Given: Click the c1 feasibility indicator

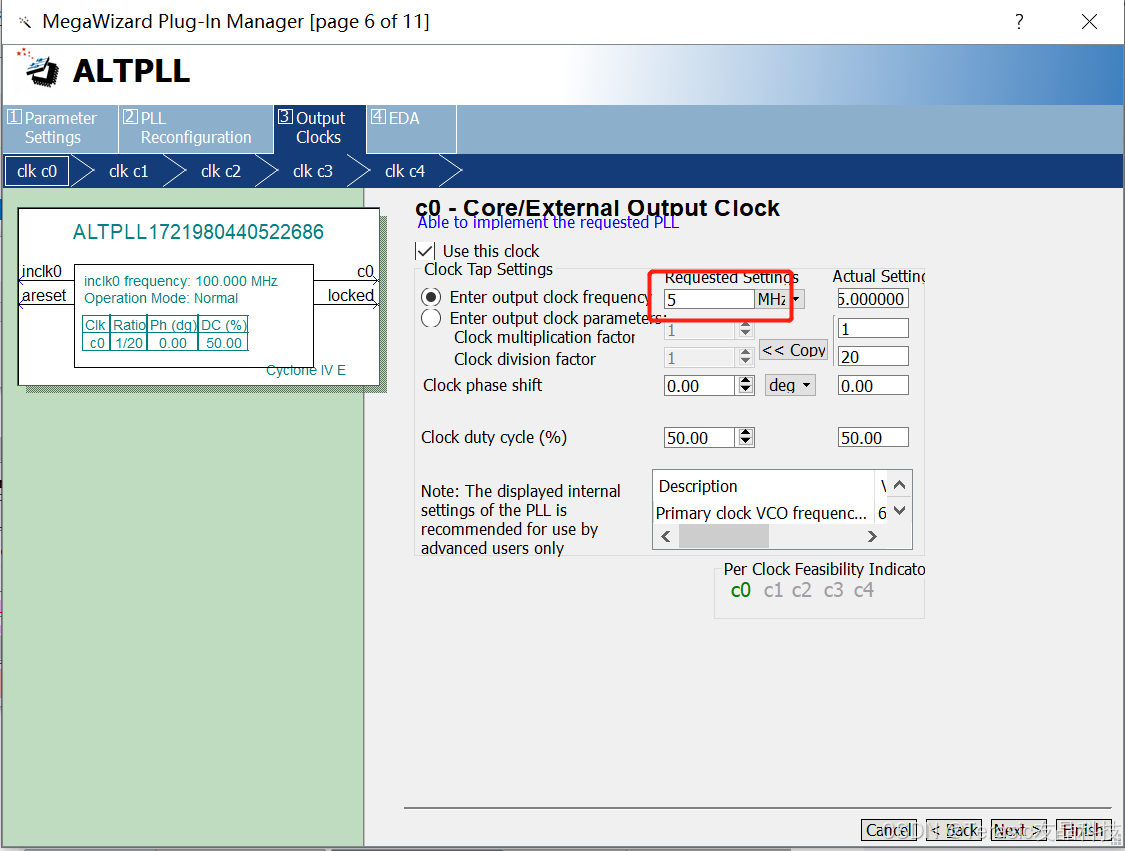Looking at the screenshot, I should [773, 591].
